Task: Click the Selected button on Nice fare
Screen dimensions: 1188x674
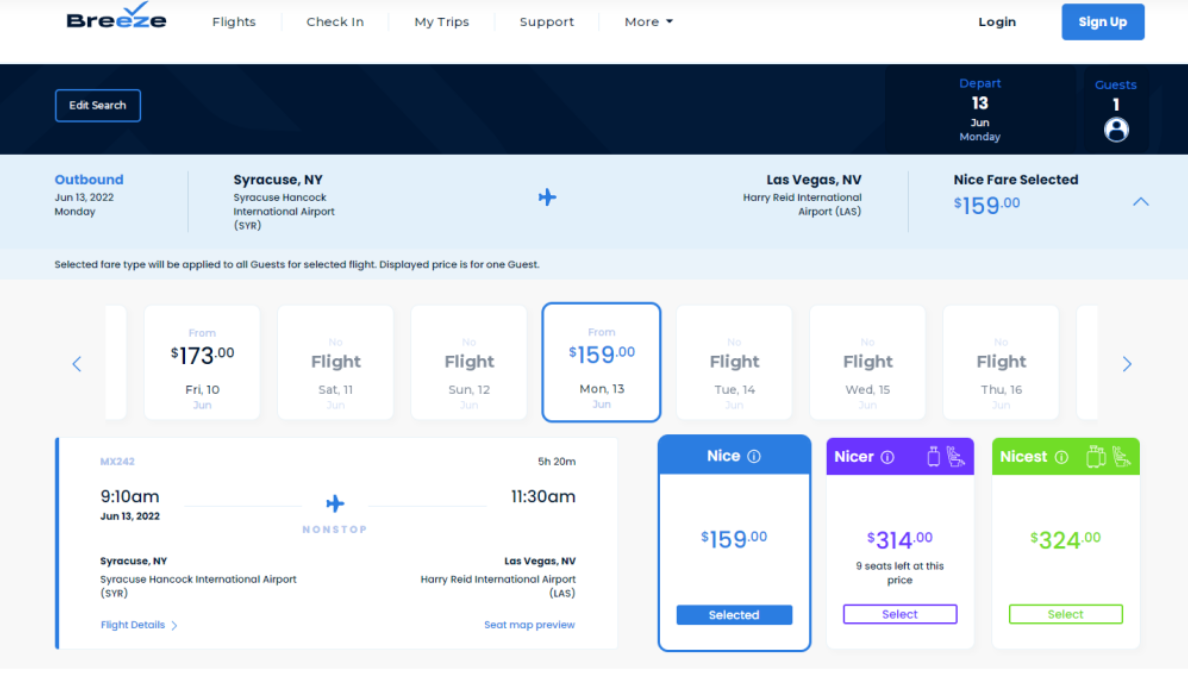Action: point(734,615)
